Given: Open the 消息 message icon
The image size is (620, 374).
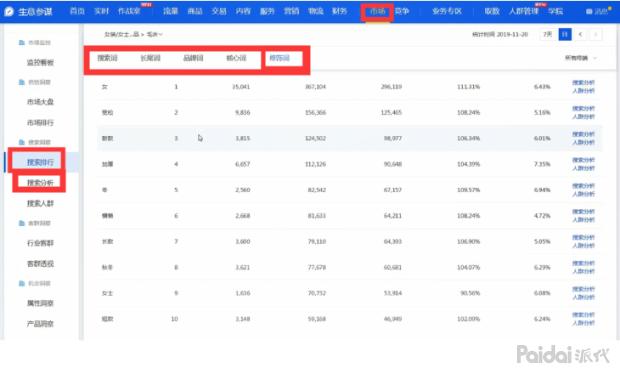Looking at the screenshot, I should pos(589,11).
